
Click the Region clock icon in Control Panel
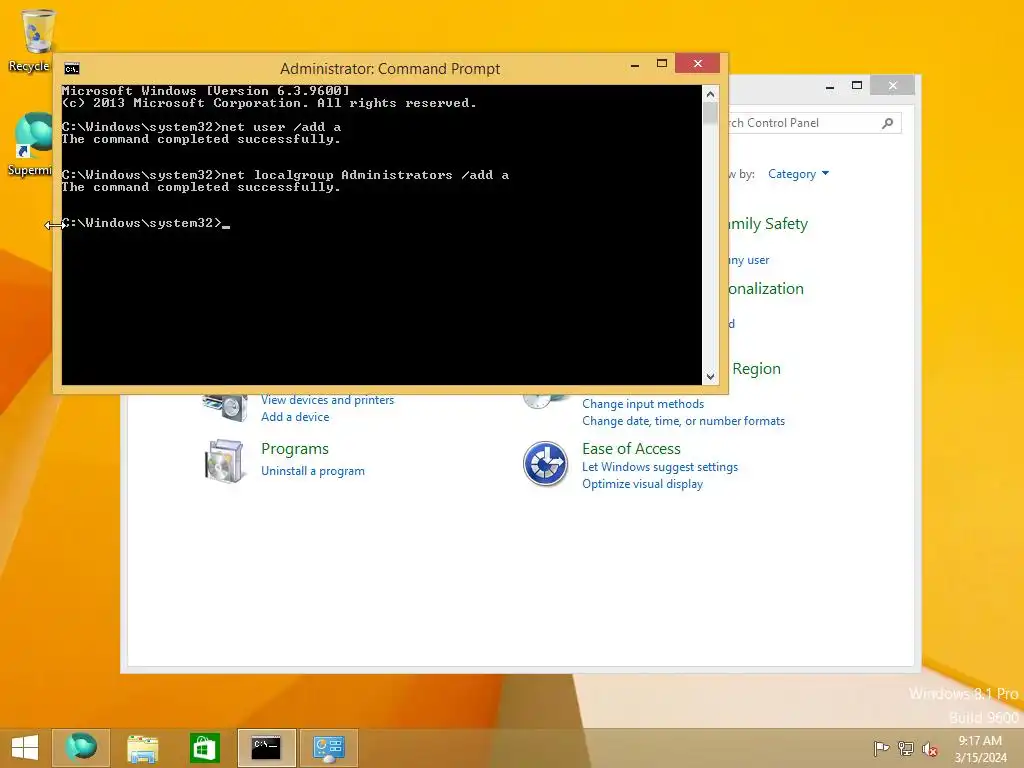point(544,401)
